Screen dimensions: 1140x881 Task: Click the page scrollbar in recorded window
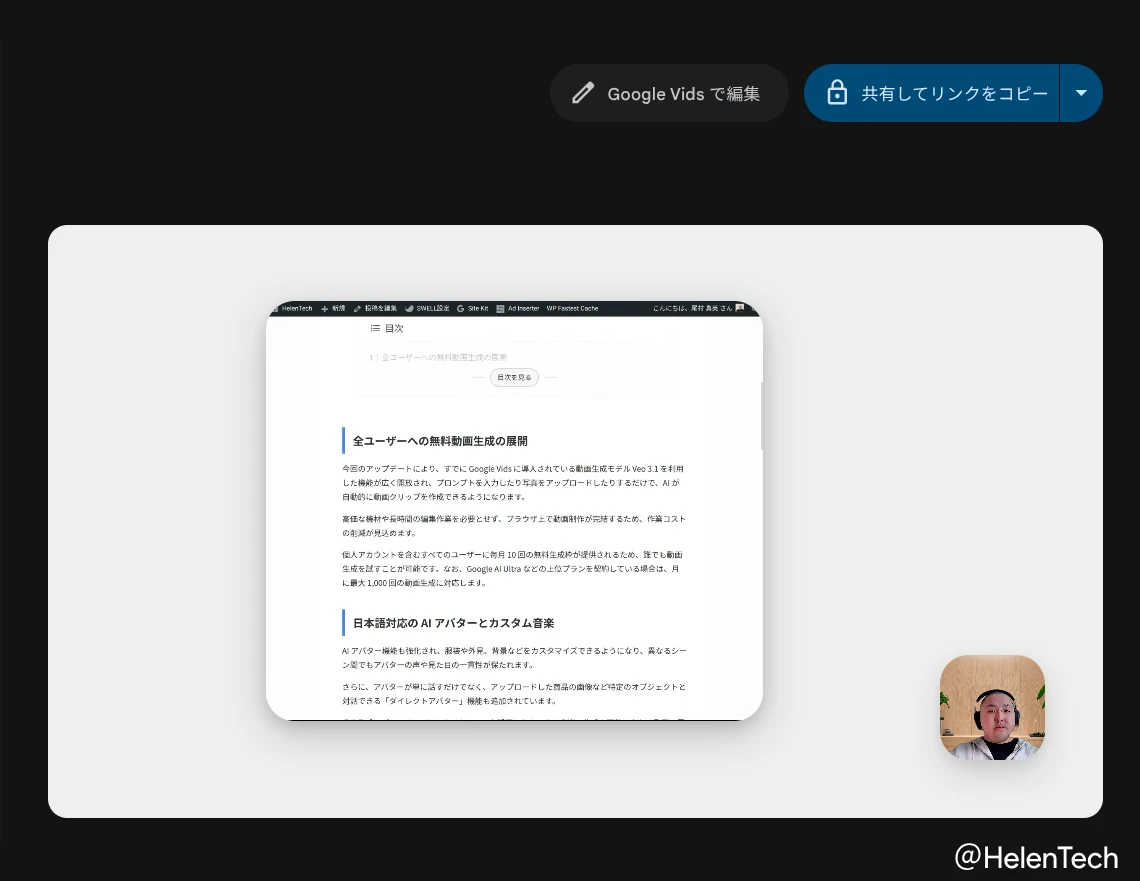(x=760, y=415)
